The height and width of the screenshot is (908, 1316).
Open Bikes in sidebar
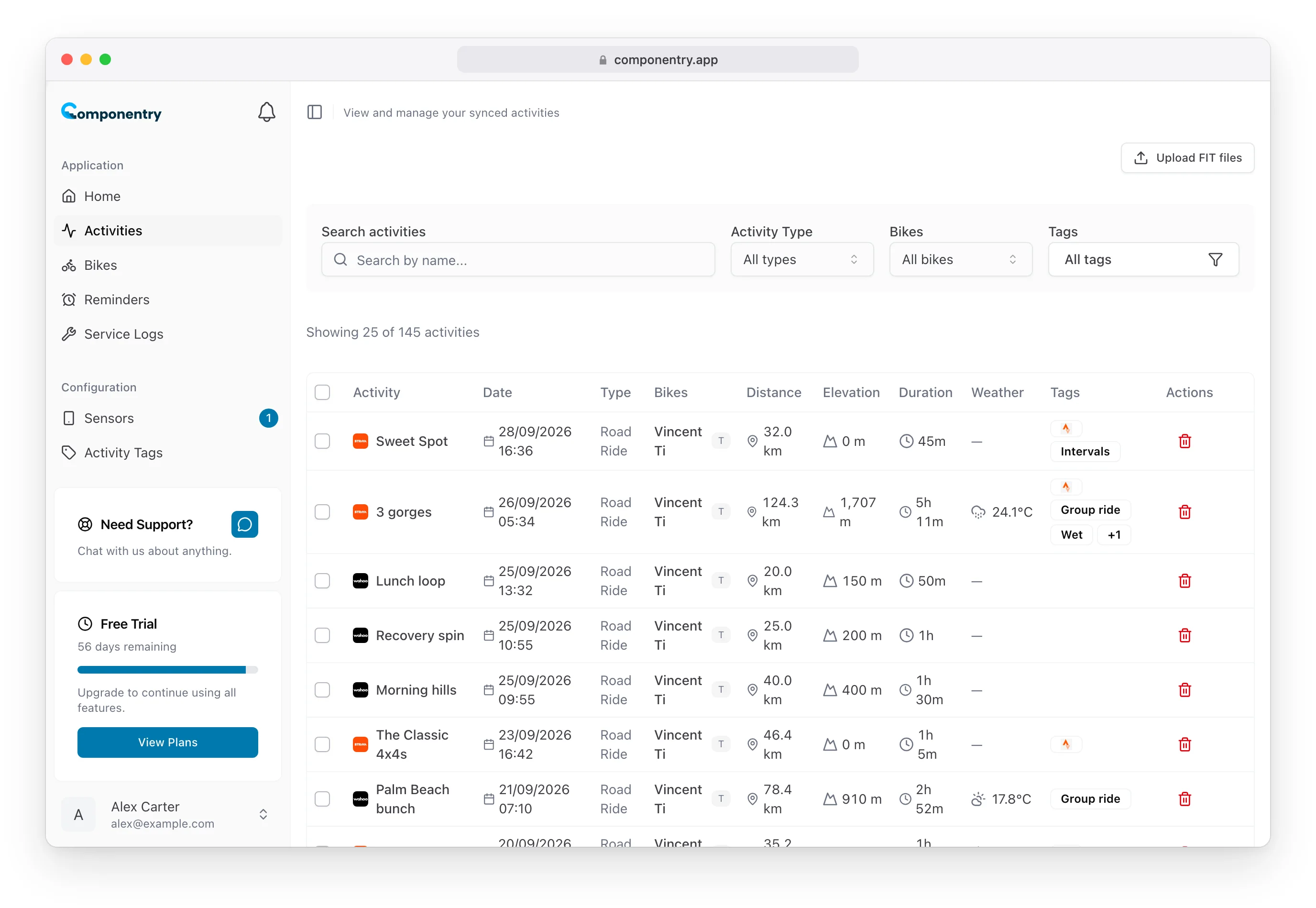tap(168, 265)
